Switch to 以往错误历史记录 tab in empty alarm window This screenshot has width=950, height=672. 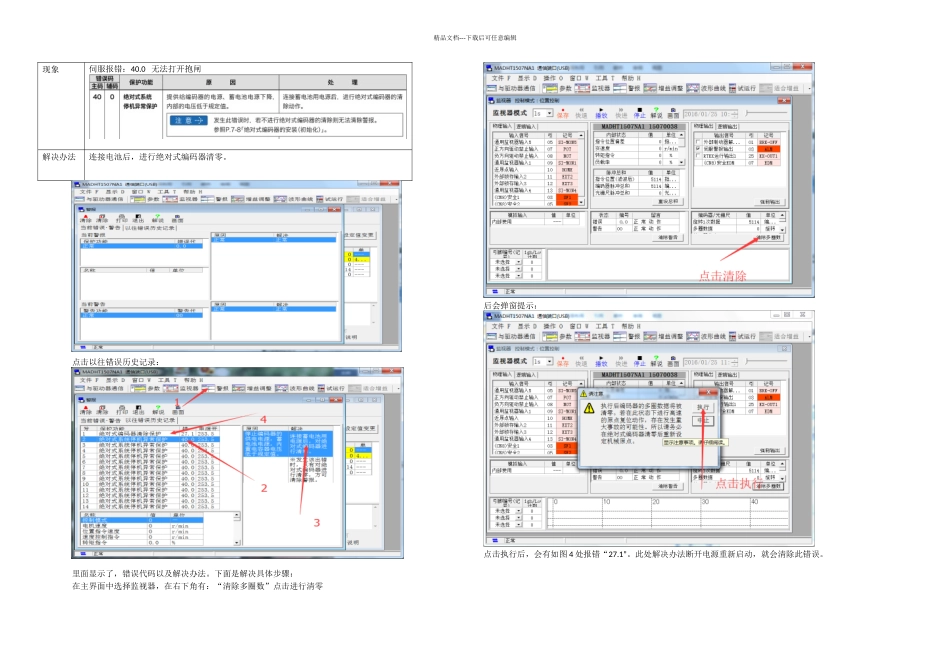pos(151,228)
